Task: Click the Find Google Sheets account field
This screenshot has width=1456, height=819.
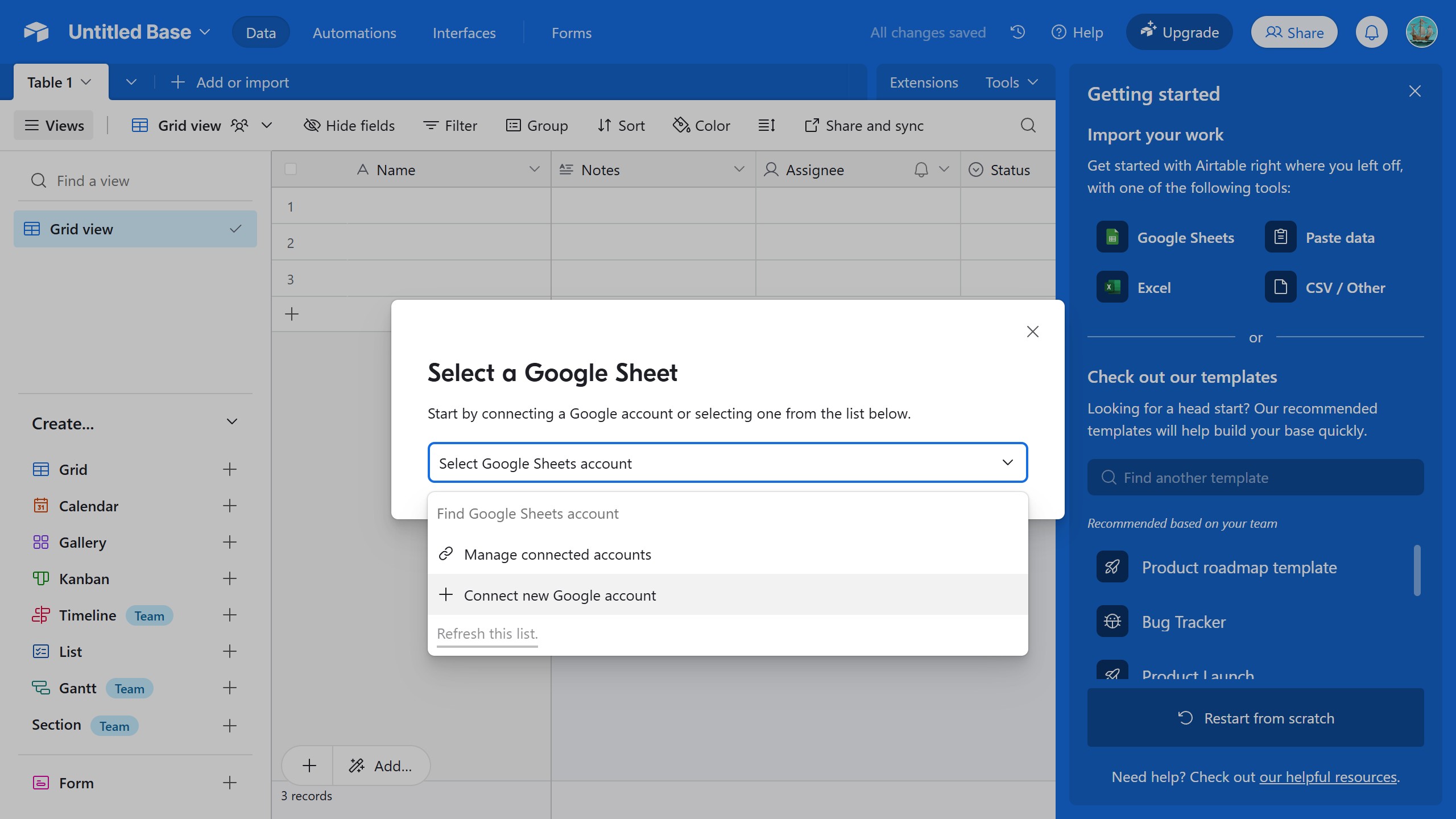Action: pos(727,514)
